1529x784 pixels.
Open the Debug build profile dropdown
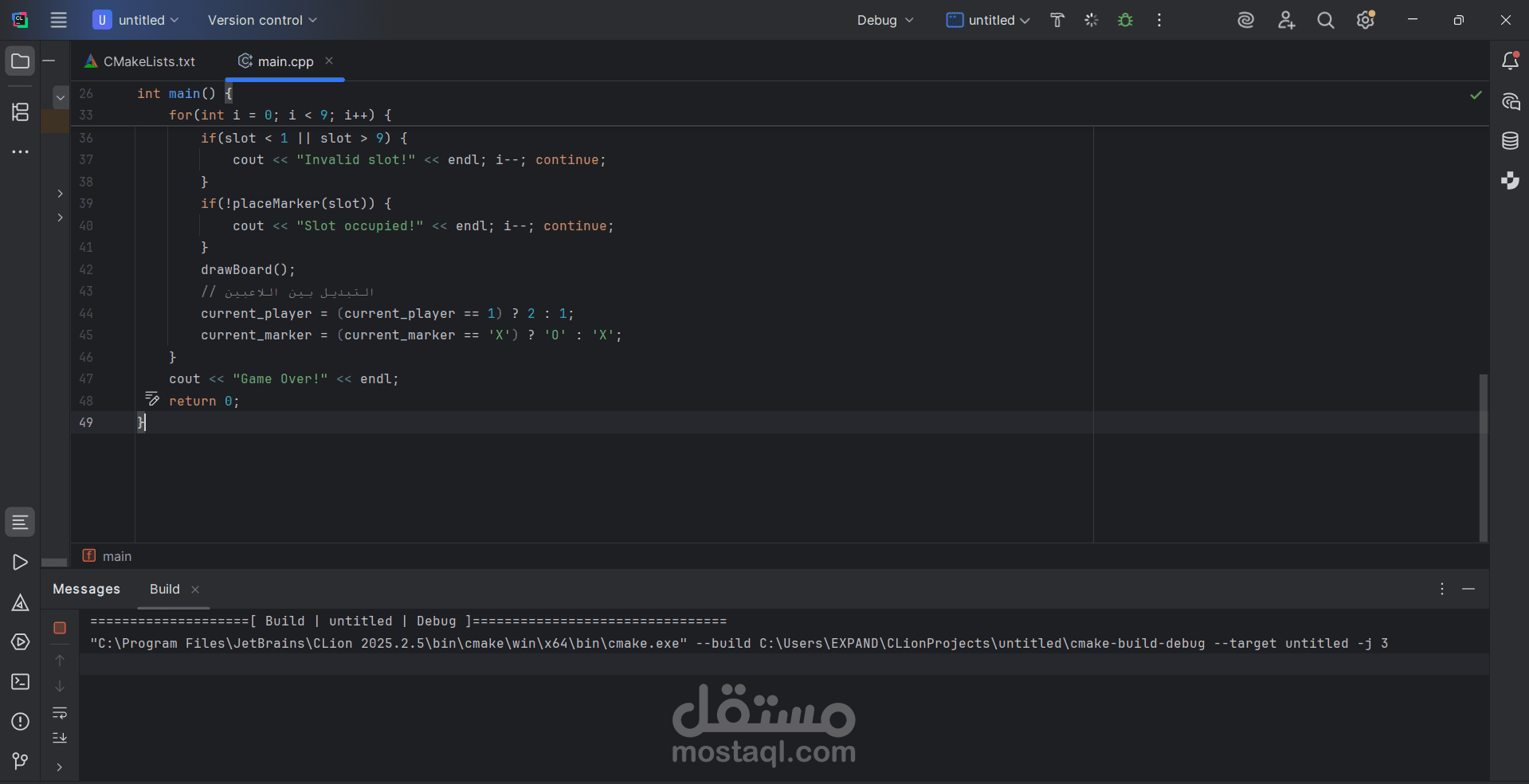click(x=884, y=20)
